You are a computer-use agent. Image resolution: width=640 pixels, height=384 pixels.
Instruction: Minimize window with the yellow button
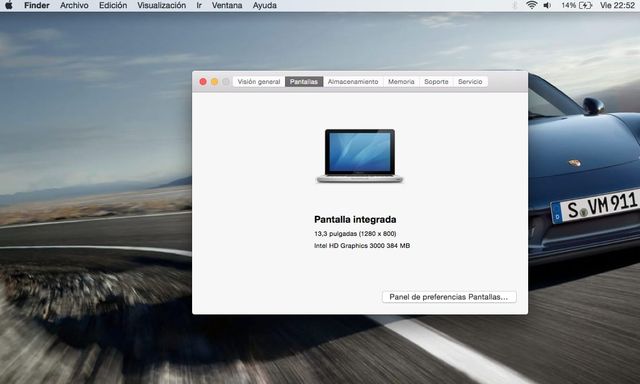[x=214, y=82]
